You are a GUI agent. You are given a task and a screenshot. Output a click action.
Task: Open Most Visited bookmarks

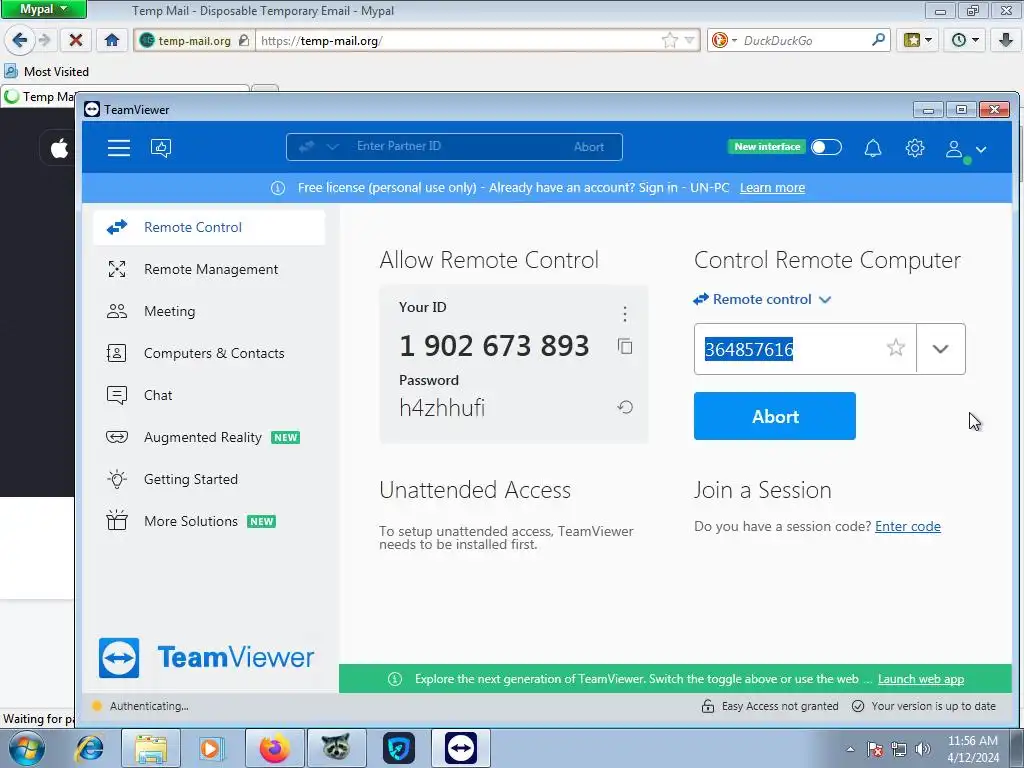pos(46,71)
